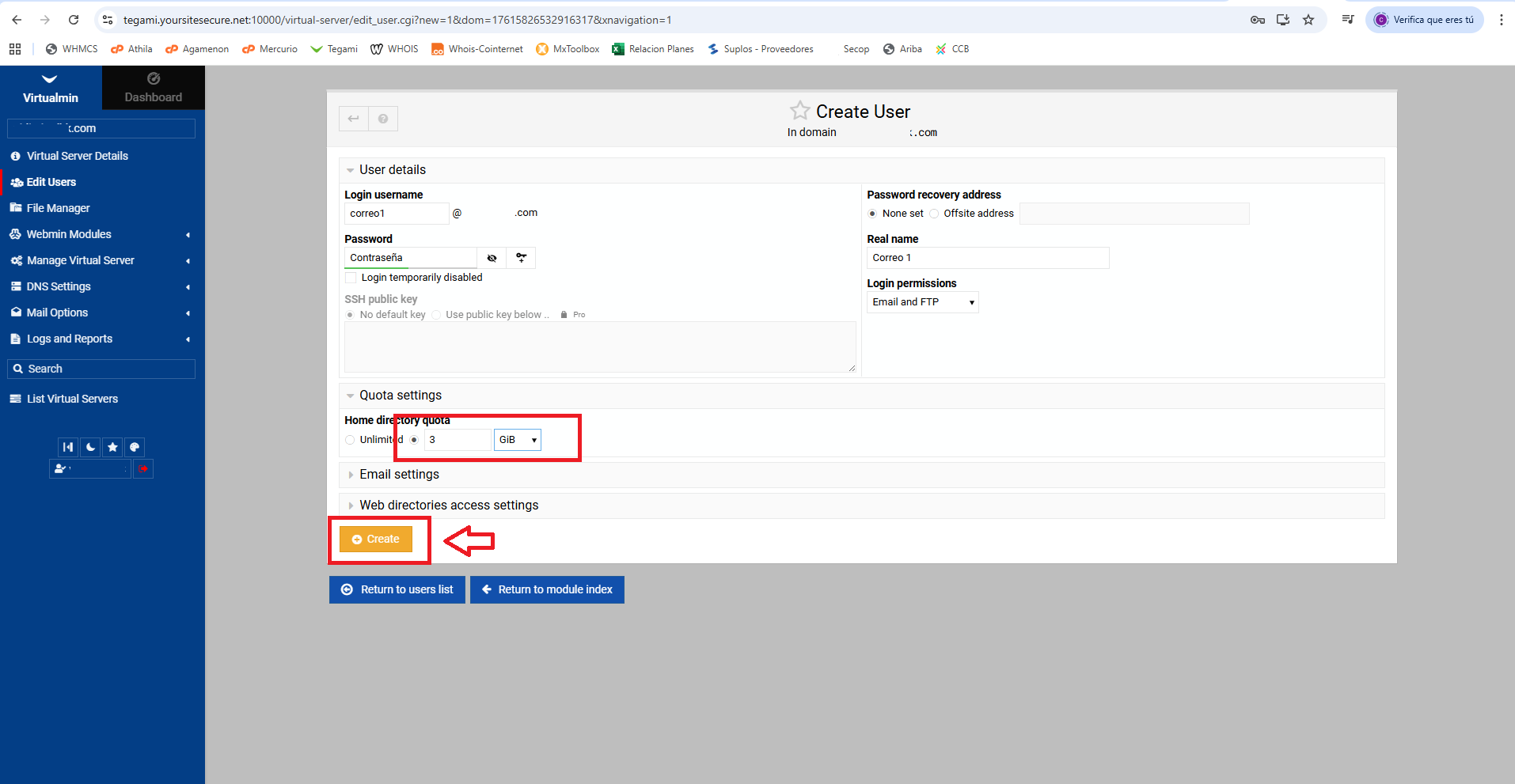1515x784 pixels.
Task: Open Mail Options in the sidebar menu
Action: [x=57, y=312]
